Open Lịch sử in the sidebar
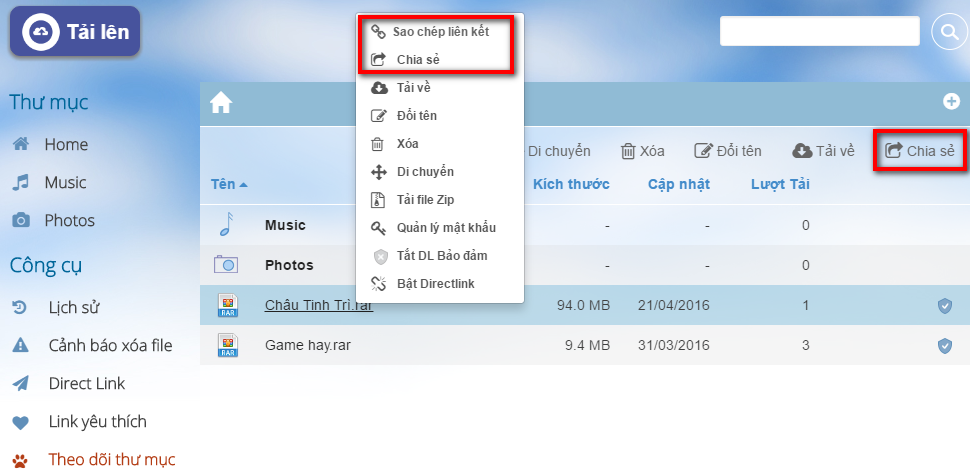970x474 pixels. tap(74, 308)
